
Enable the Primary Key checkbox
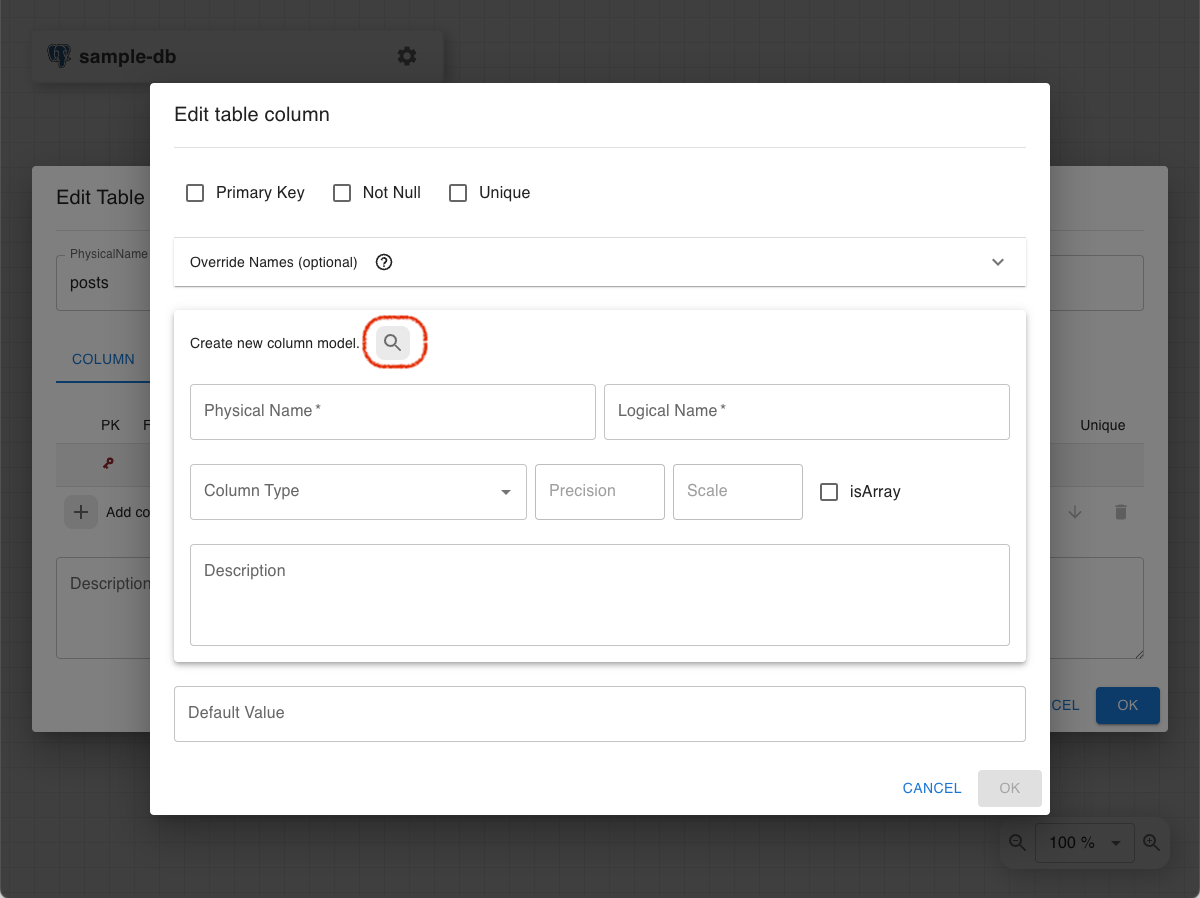tap(195, 193)
